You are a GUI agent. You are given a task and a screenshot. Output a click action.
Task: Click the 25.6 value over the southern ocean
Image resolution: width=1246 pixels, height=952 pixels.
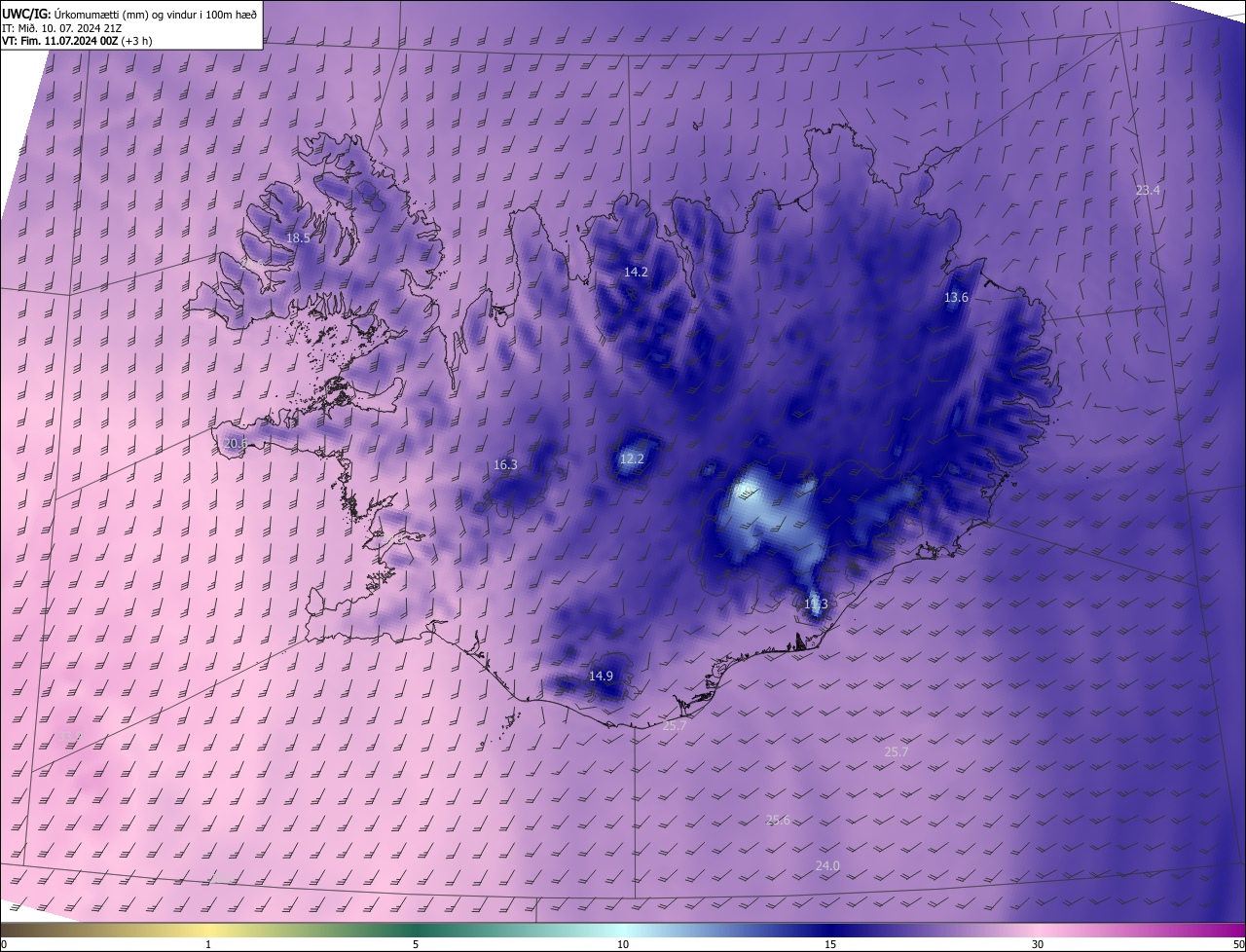point(778,821)
